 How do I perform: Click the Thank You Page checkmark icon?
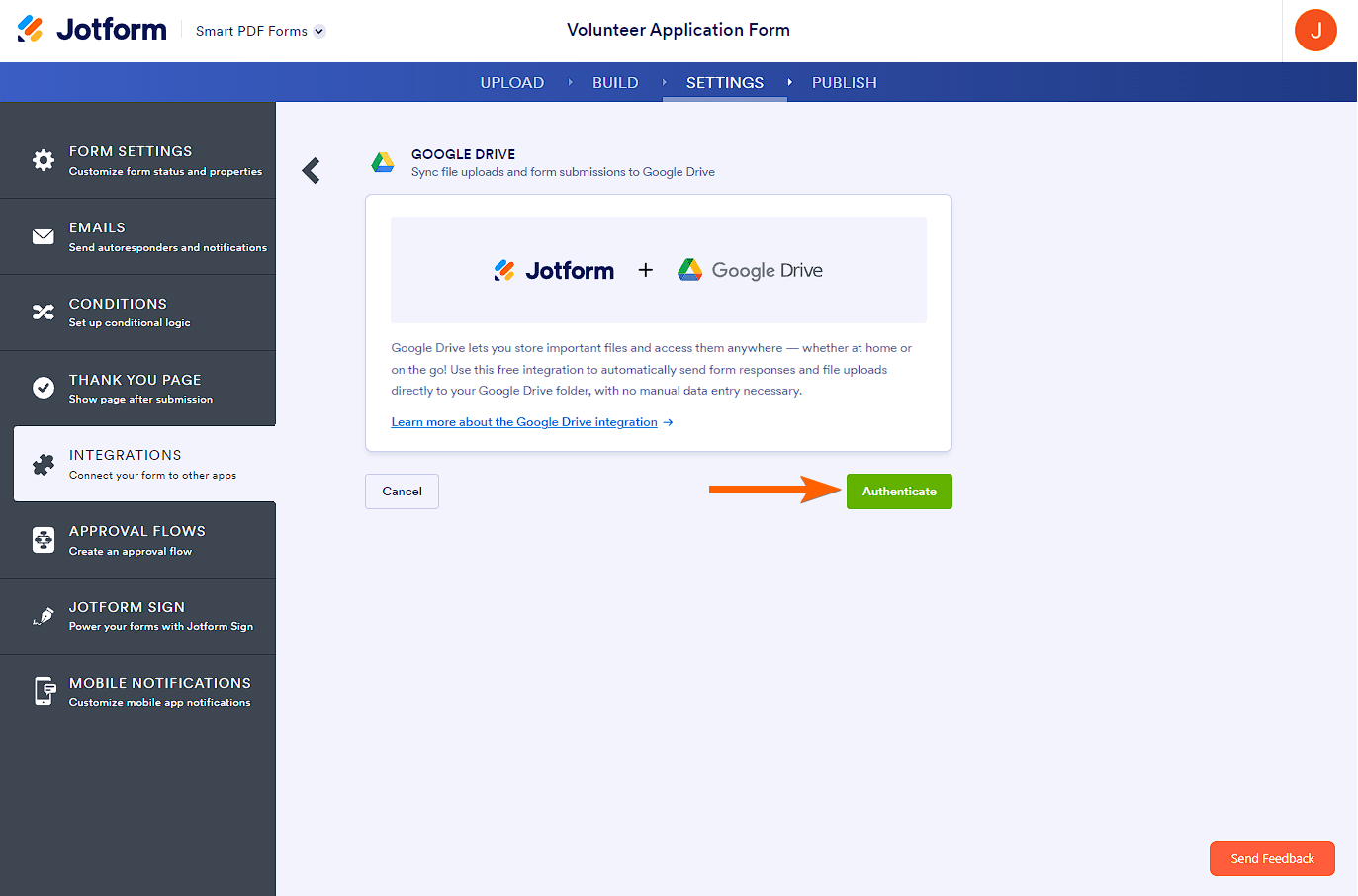tap(44, 388)
